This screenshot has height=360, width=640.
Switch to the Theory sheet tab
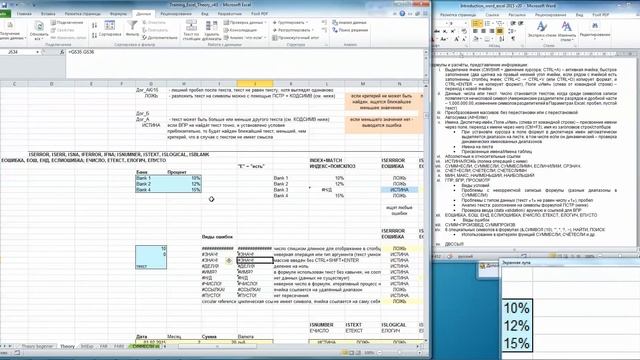coord(67,346)
